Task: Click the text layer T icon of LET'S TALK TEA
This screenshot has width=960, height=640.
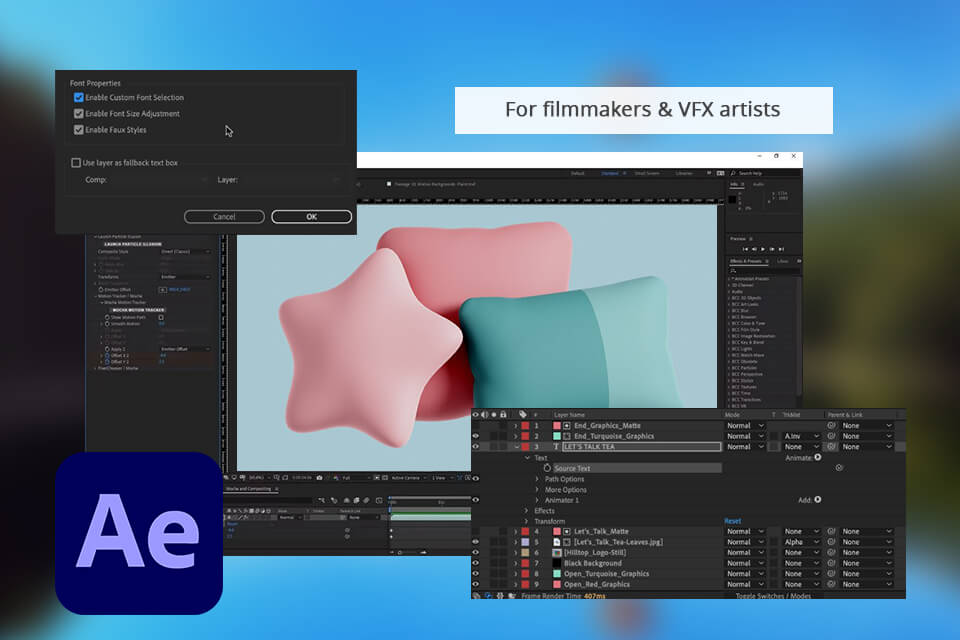Action: [556, 446]
